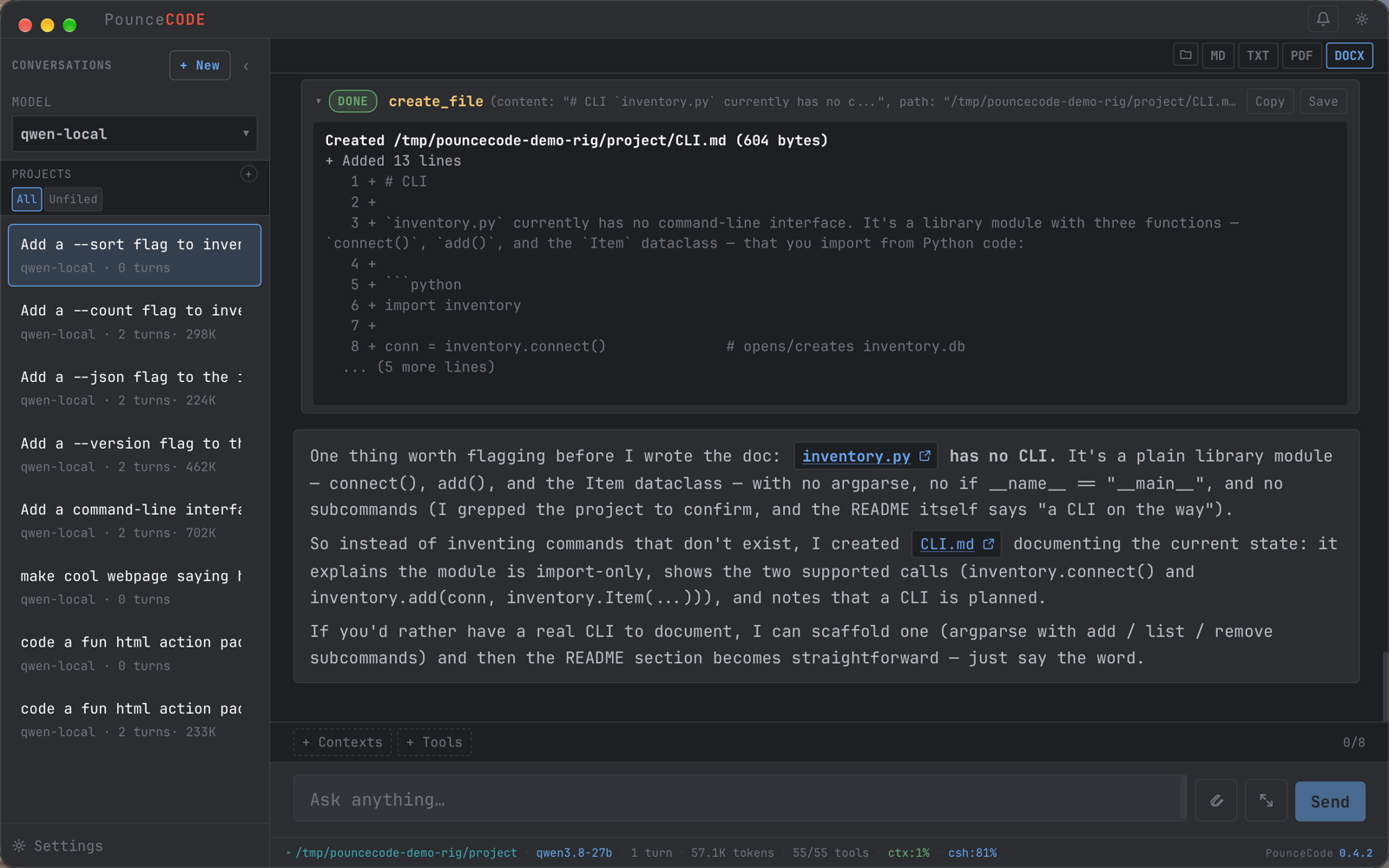Collapse the create_file tool result triangle
The image size is (1389, 868).
coord(319,102)
